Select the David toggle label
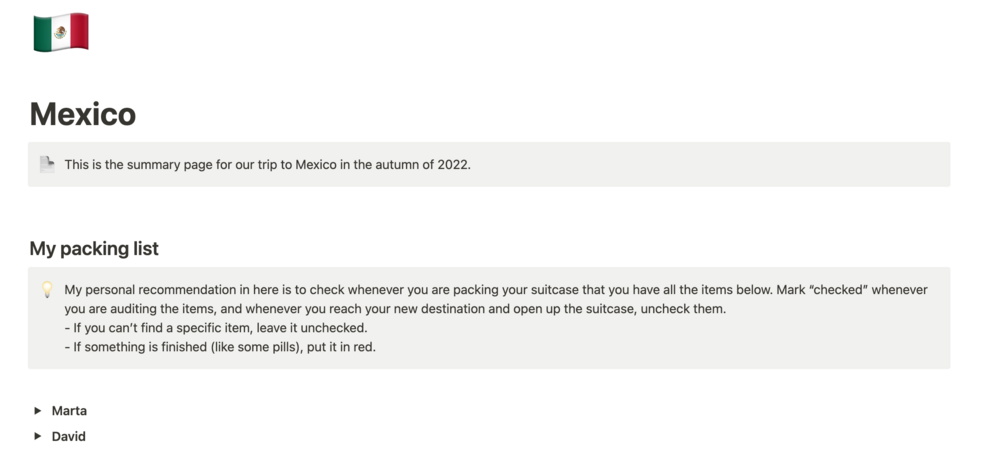Image resolution: width=1005 pixels, height=464 pixels. coord(69,436)
